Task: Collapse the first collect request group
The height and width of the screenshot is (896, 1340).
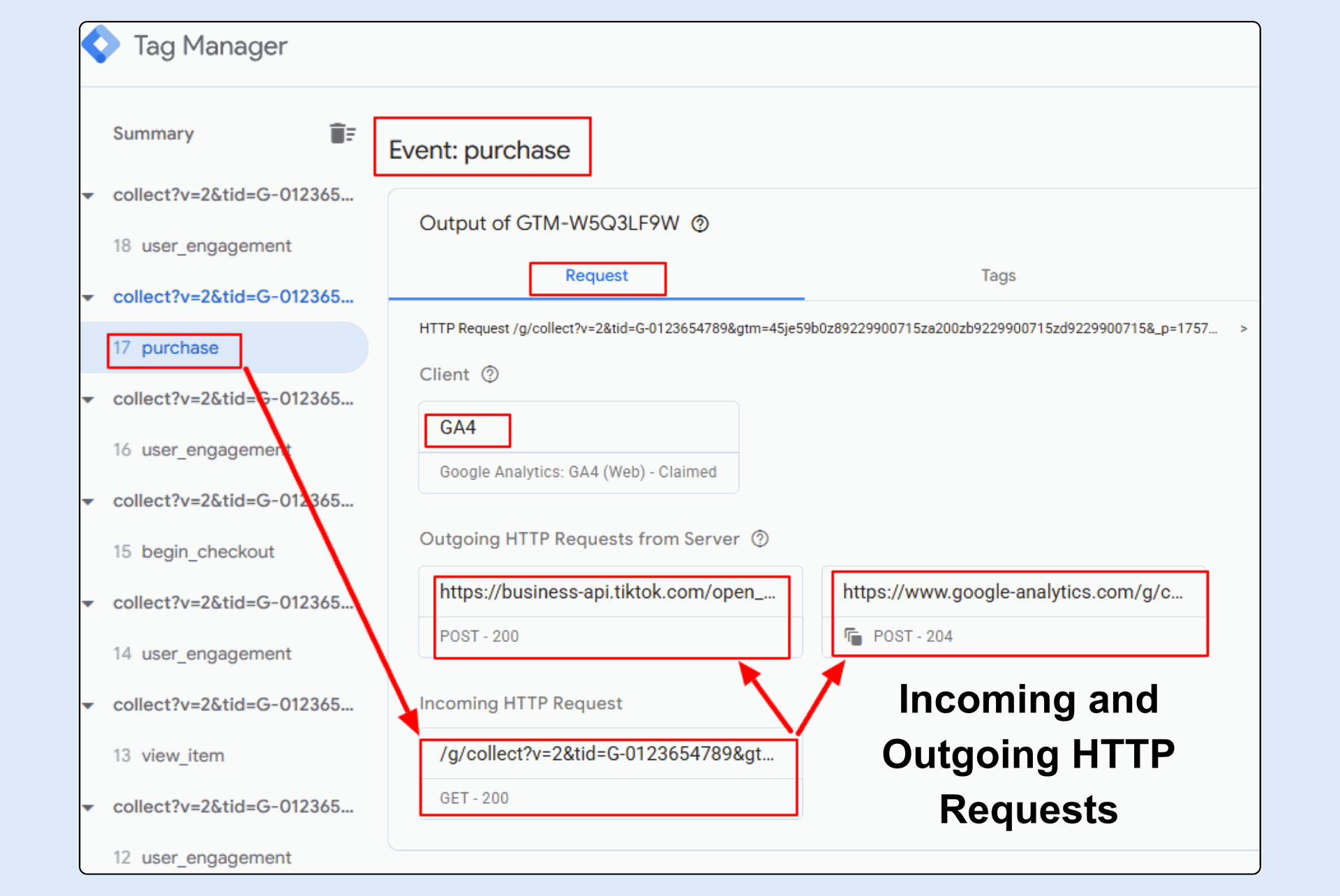Action: pos(89,195)
